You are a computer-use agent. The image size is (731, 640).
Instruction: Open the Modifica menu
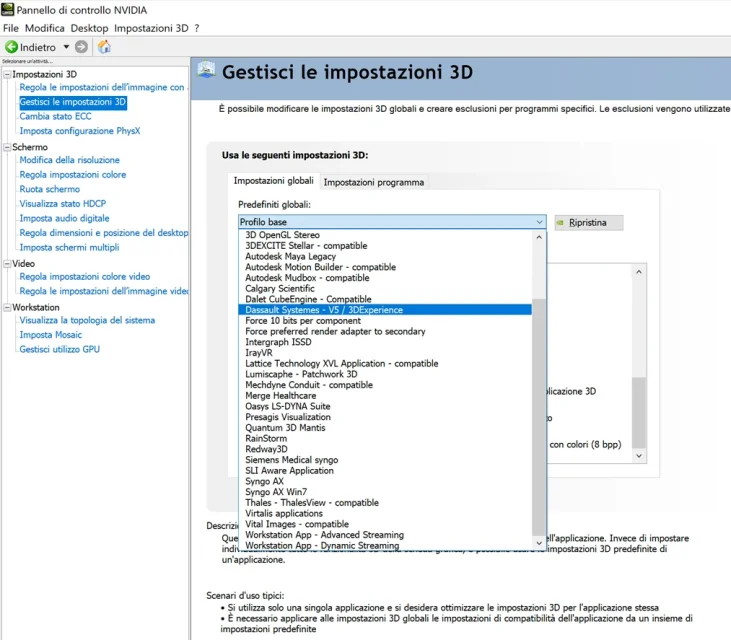point(45,28)
